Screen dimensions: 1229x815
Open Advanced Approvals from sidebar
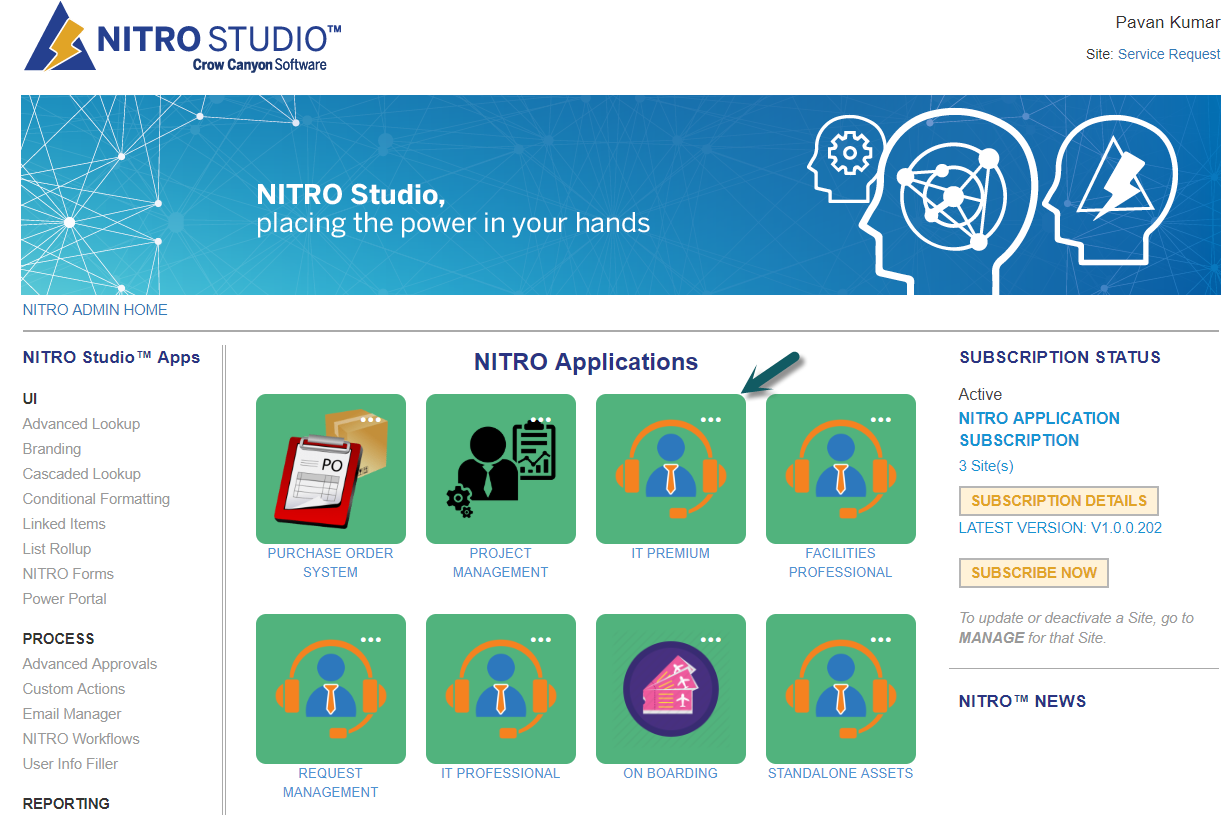[x=90, y=664]
